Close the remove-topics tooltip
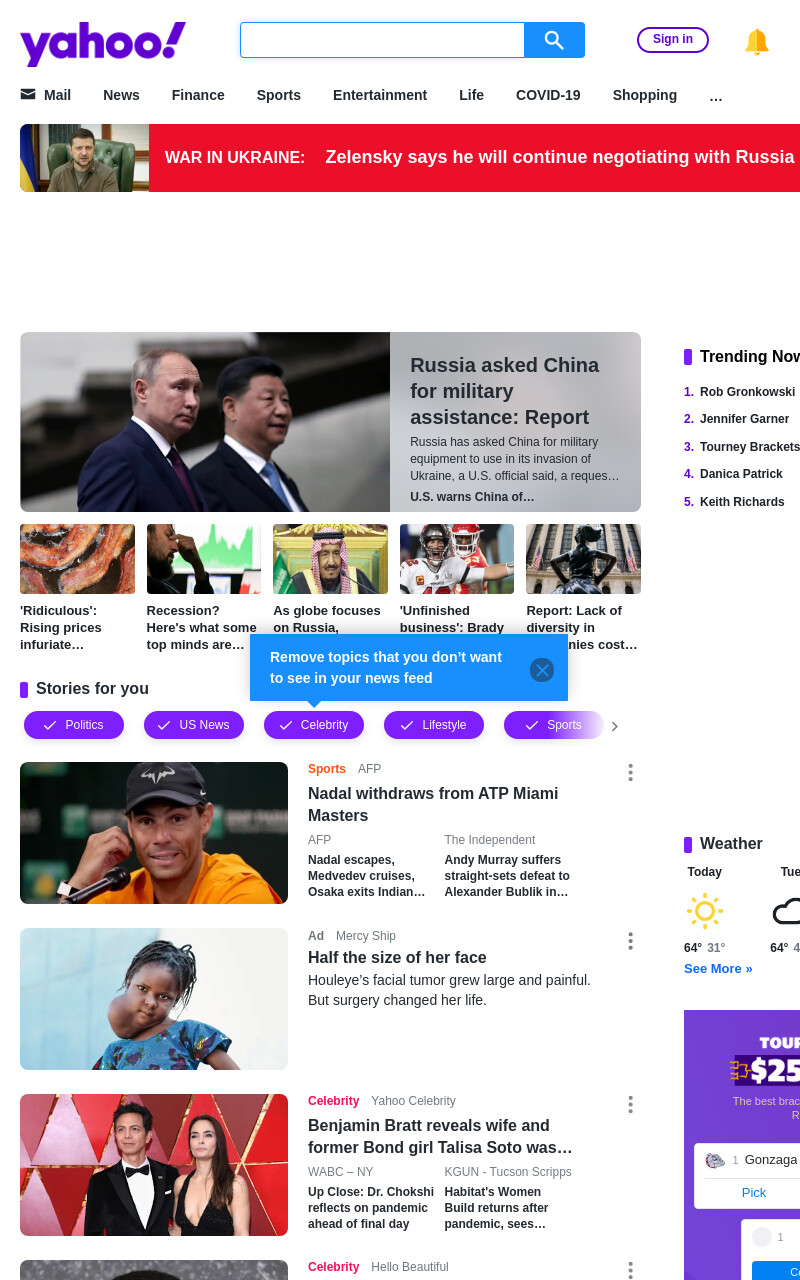Image resolution: width=800 pixels, height=1280 pixels. point(542,670)
